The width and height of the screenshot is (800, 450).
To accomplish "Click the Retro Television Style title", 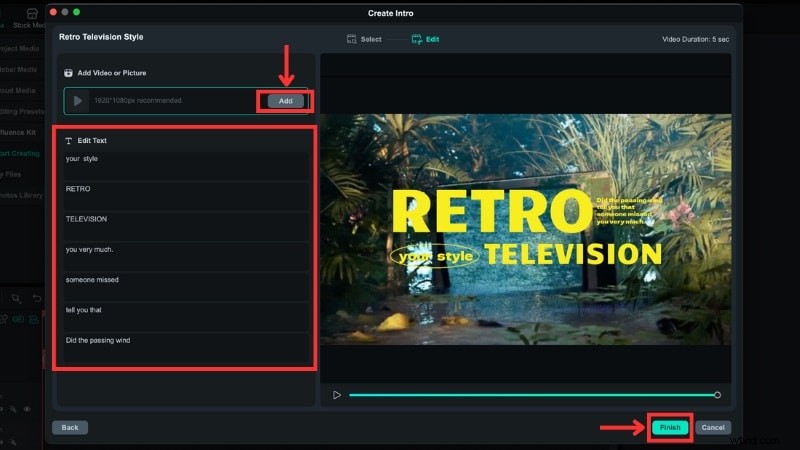I will coord(101,37).
